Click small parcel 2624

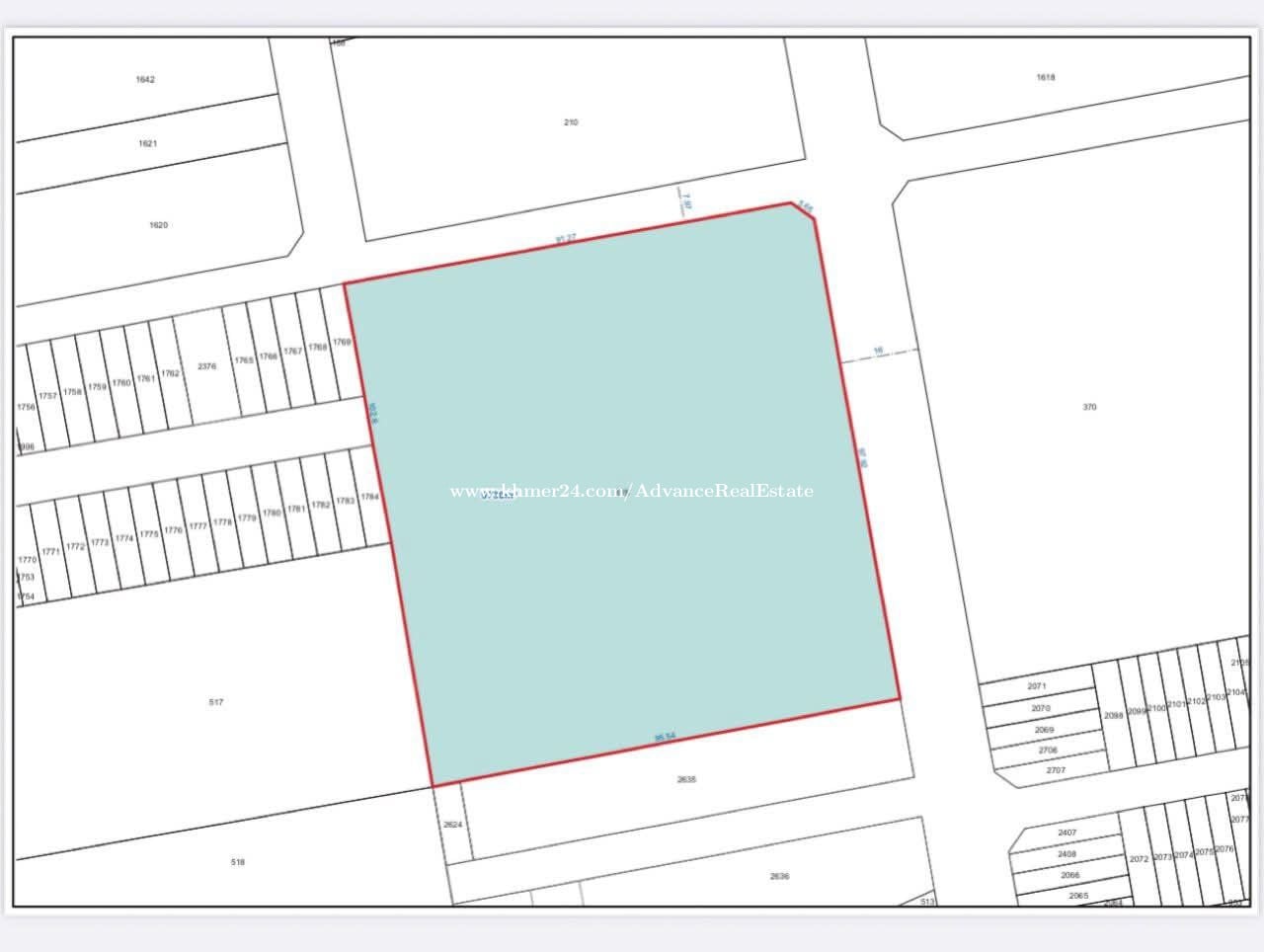click(x=452, y=824)
